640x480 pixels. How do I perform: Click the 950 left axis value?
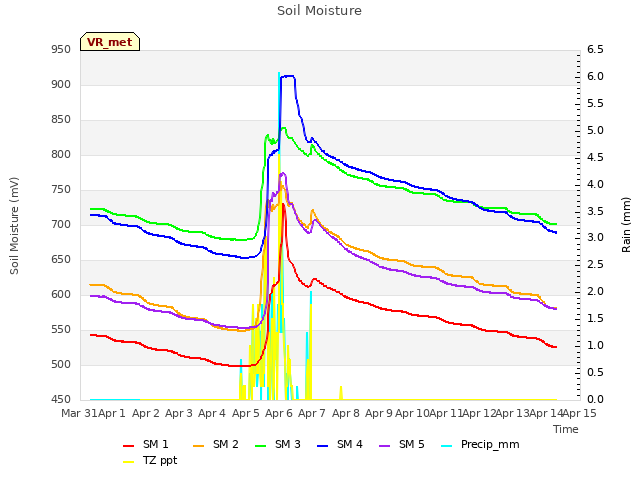[x=61, y=50]
